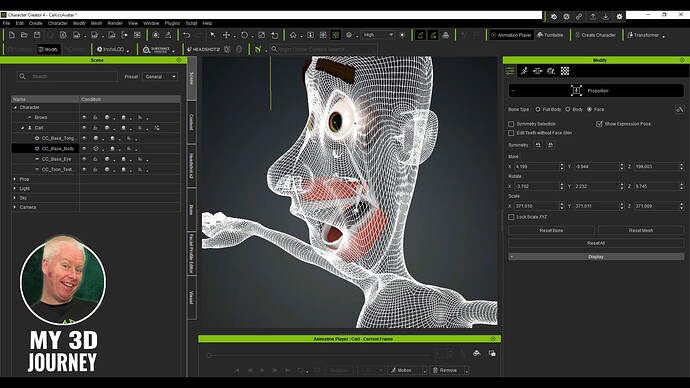The image size is (690, 388).
Task: Click the New Project file icon
Action: tap(12, 35)
